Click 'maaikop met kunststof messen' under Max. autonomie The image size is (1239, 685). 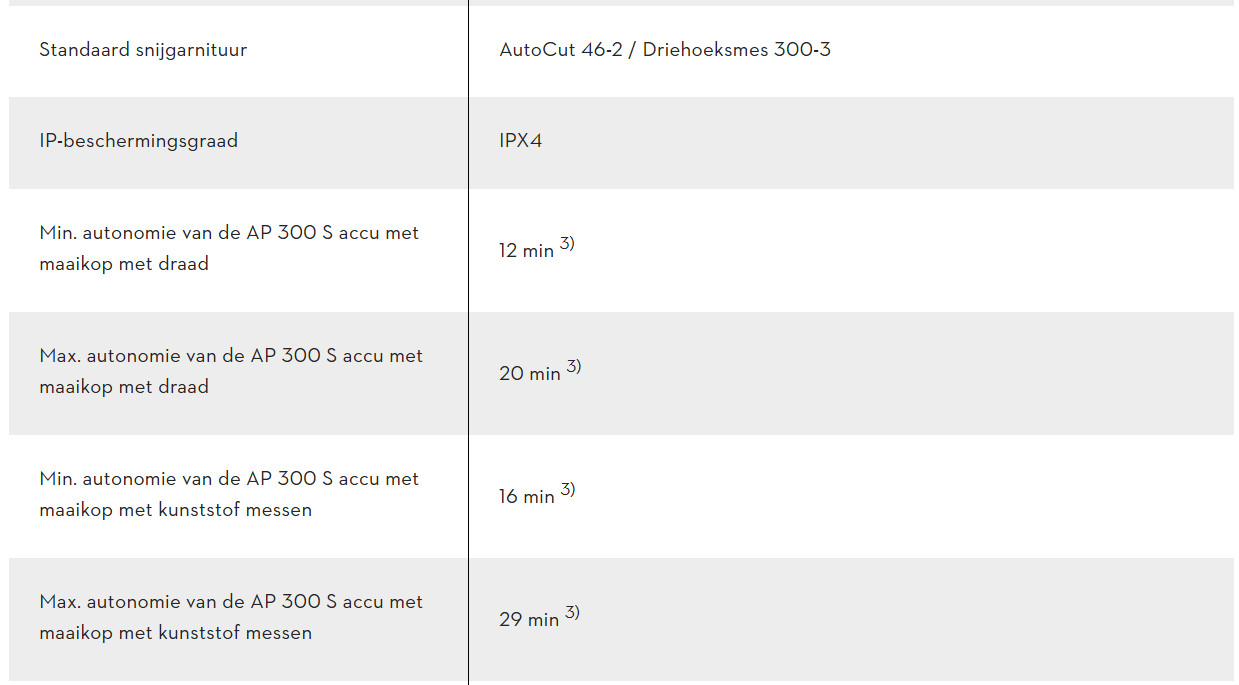175,633
